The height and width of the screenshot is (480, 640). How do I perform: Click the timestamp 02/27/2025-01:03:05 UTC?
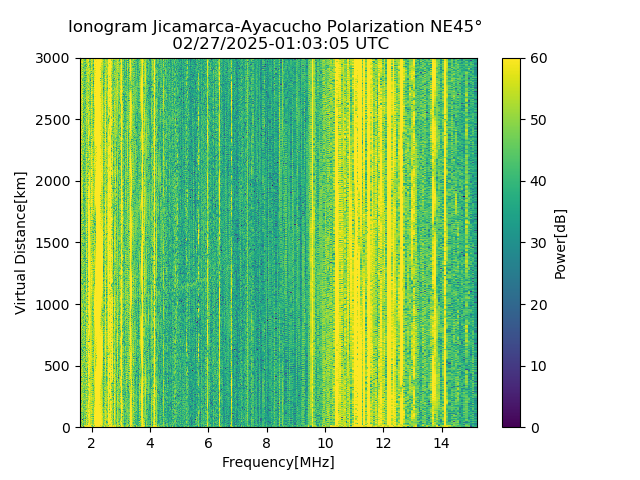click(280, 43)
